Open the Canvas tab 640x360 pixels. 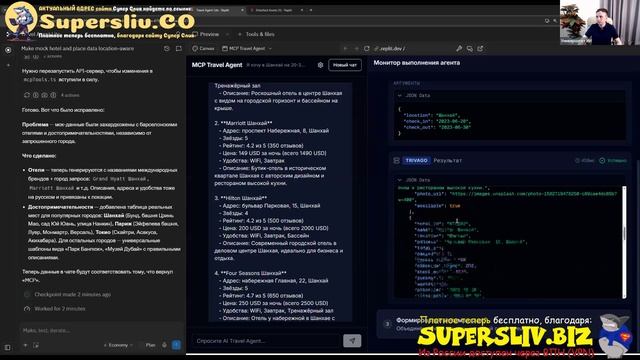(203, 49)
